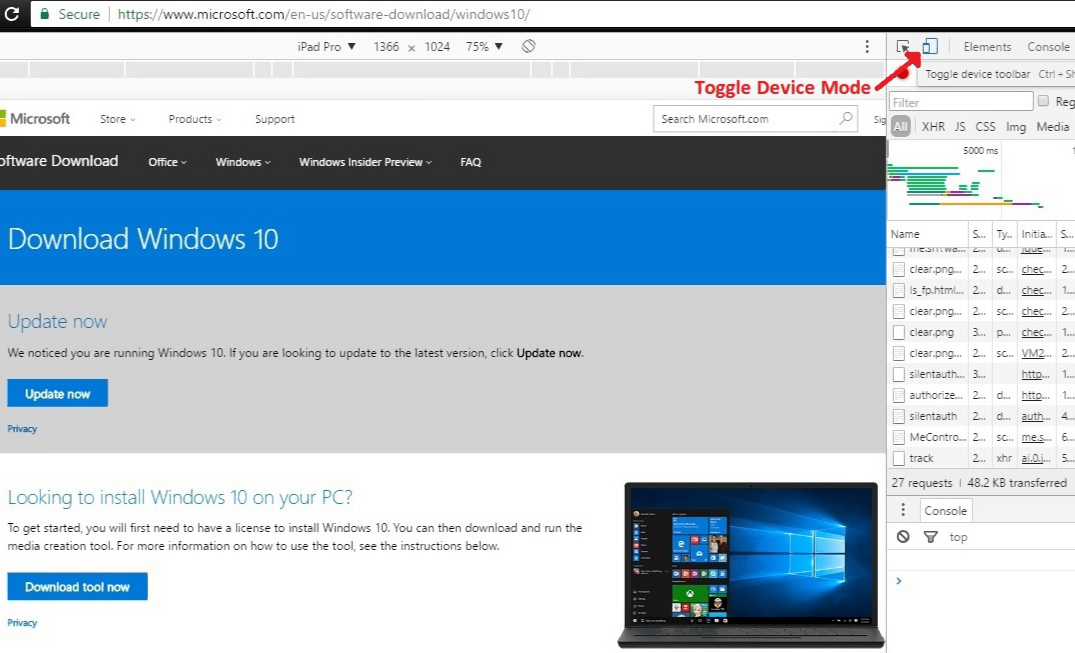Open the console context selector 'top'
Image resolution: width=1075 pixels, height=653 pixels.
[958, 537]
